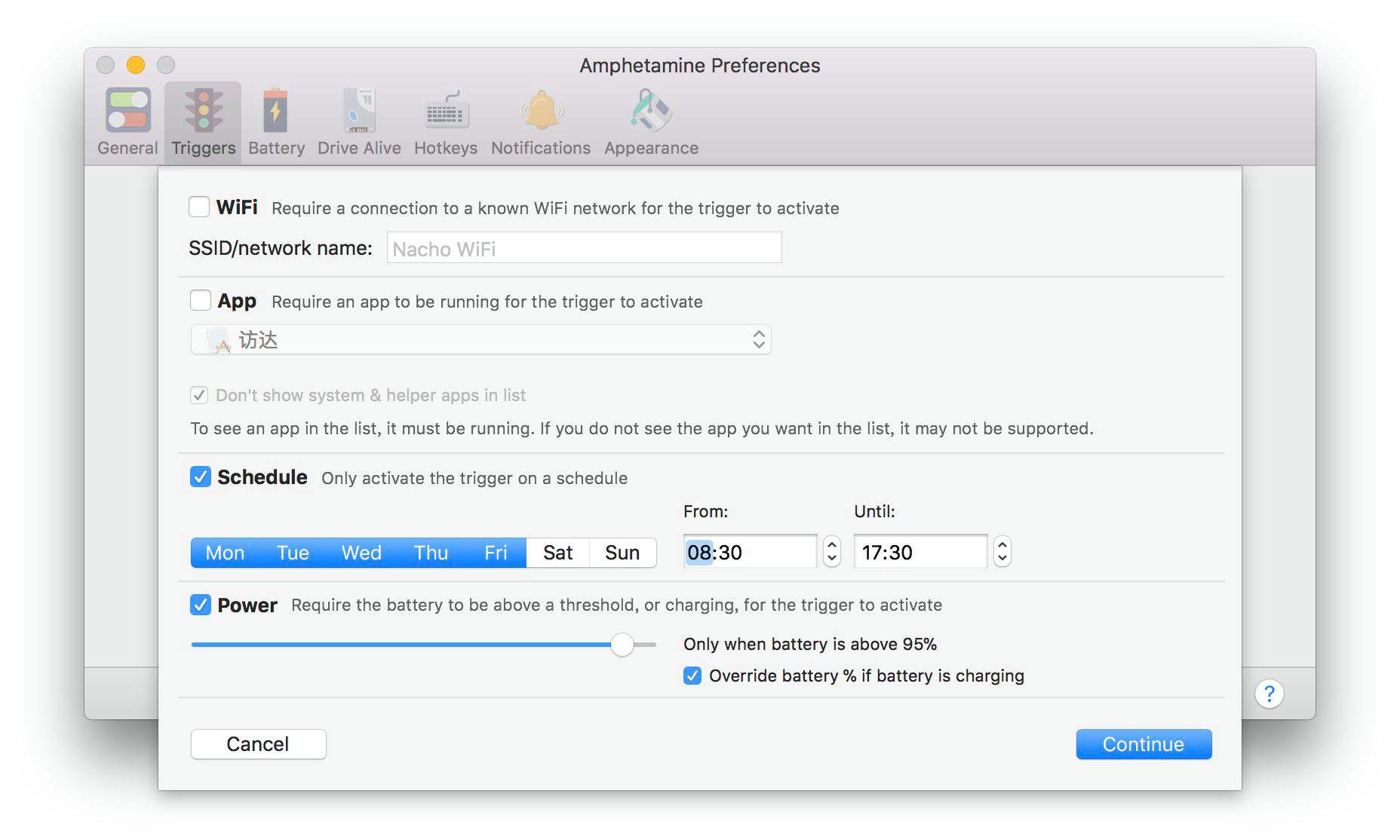Screen dimensions: 1400x840
Task: Enable the App trigger checkbox
Action: (201, 300)
